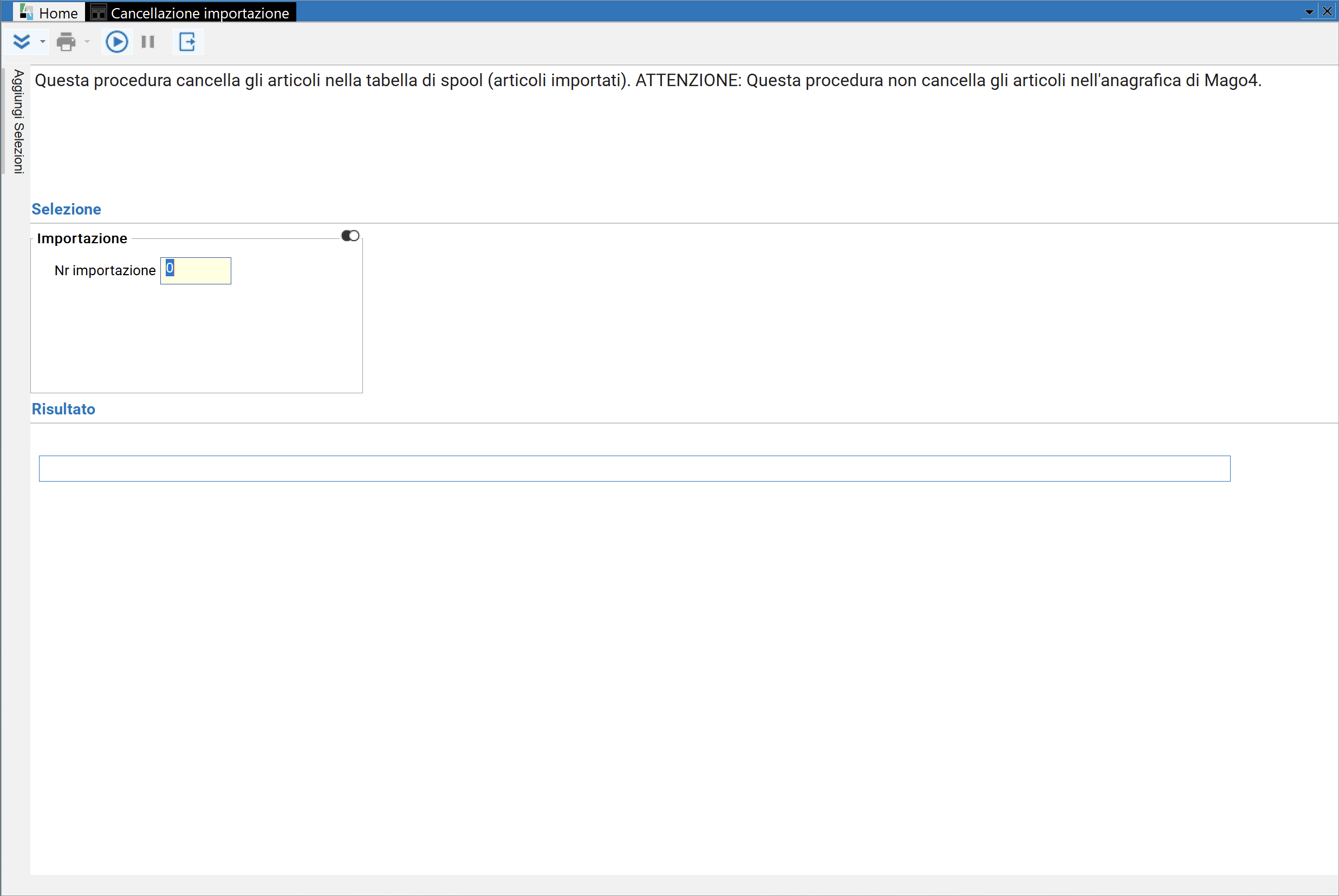Click the Selezione section header
The image size is (1339, 896).
(66, 209)
